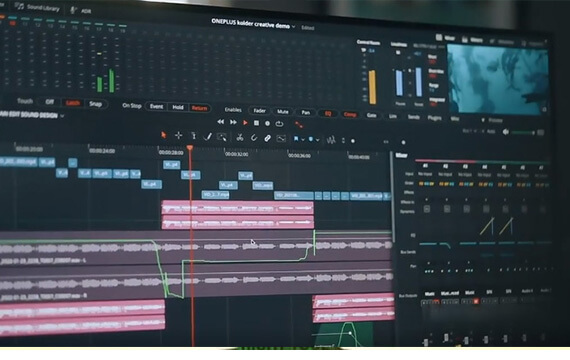The width and height of the screenshot is (570, 360).
Task: Toggle the Comp enable button
Action: coord(350,114)
